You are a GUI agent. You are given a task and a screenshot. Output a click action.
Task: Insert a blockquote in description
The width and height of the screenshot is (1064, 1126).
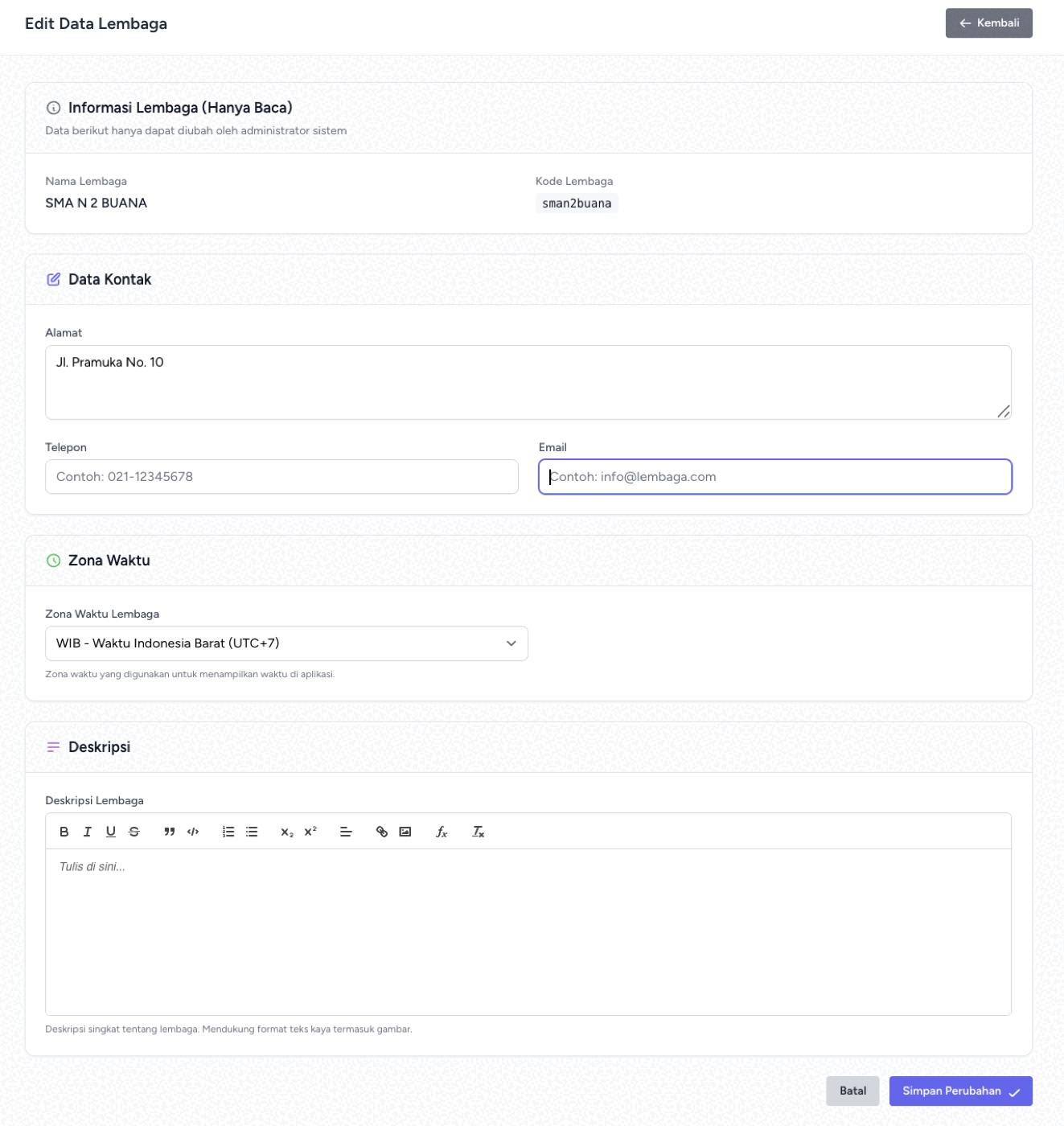(170, 832)
